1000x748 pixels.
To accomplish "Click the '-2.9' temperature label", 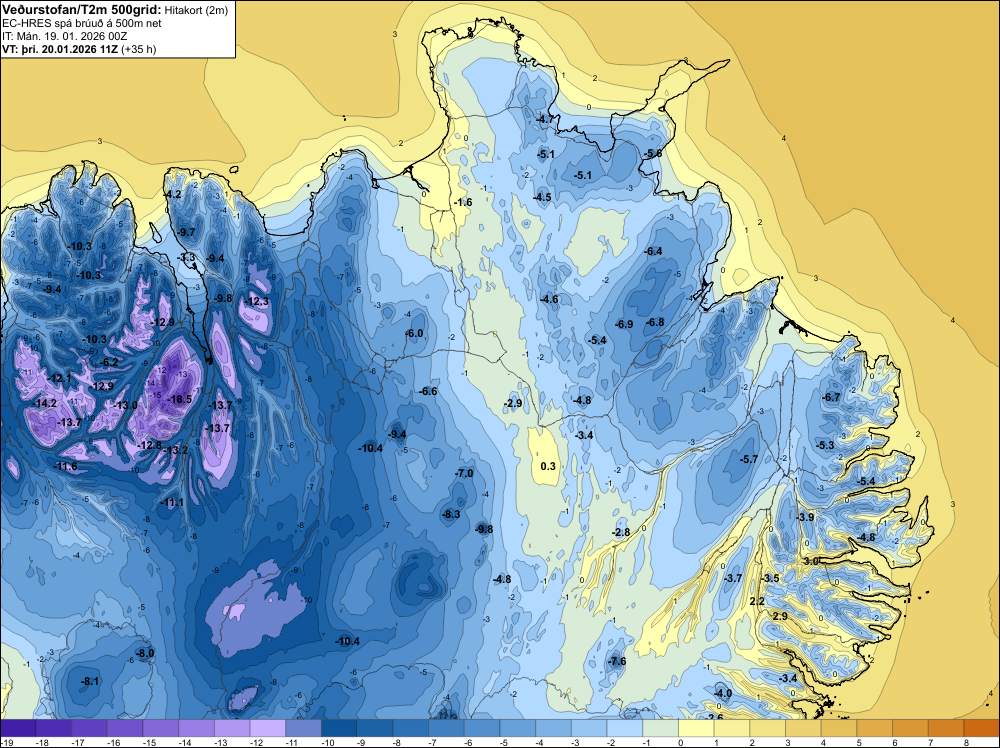I will (x=513, y=403).
